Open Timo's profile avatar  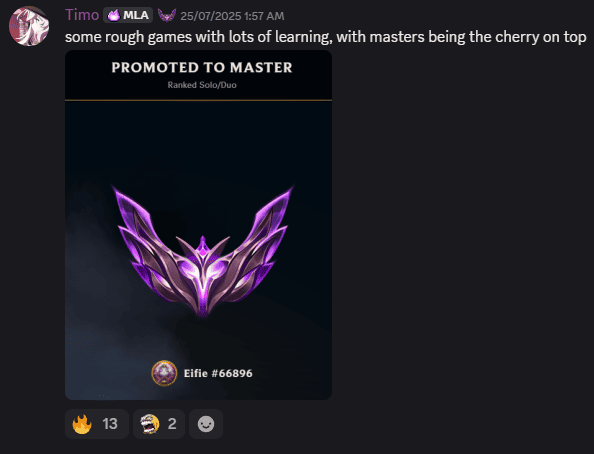tap(29, 26)
